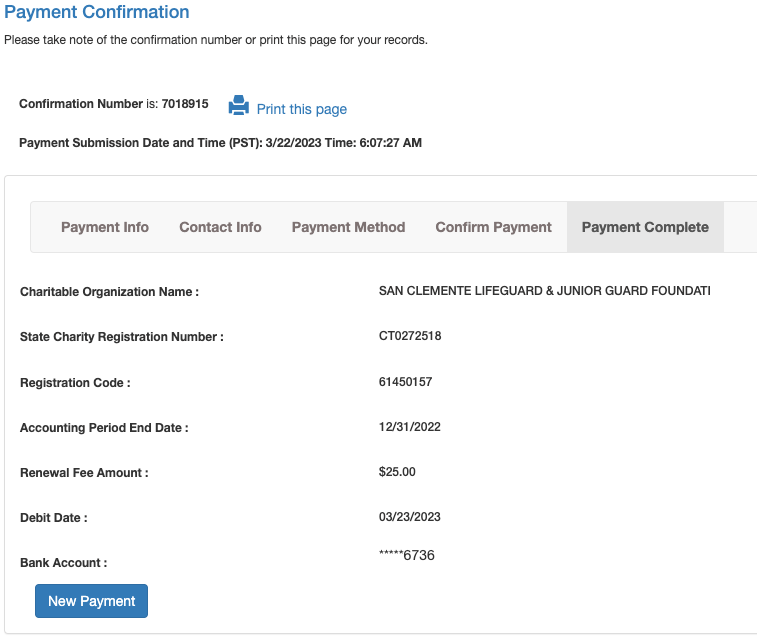Open the Confirm Payment tab

point(493,227)
